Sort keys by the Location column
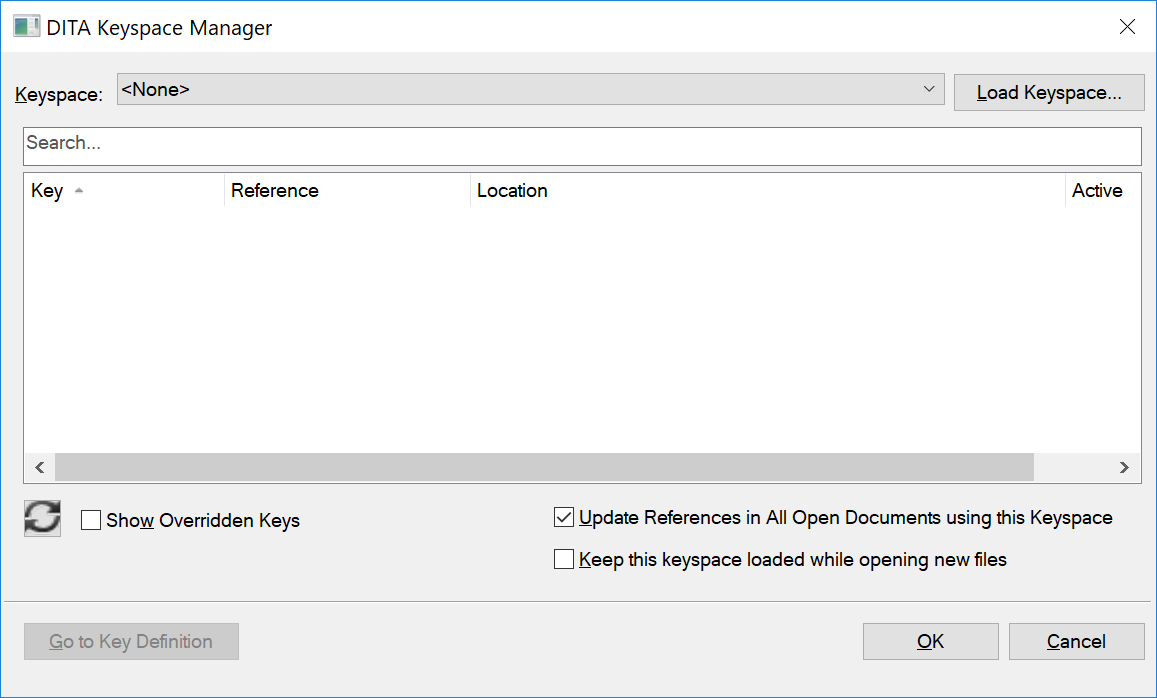The width and height of the screenshot is (1157, 698). pyautogui.click(x=512, y=191)
